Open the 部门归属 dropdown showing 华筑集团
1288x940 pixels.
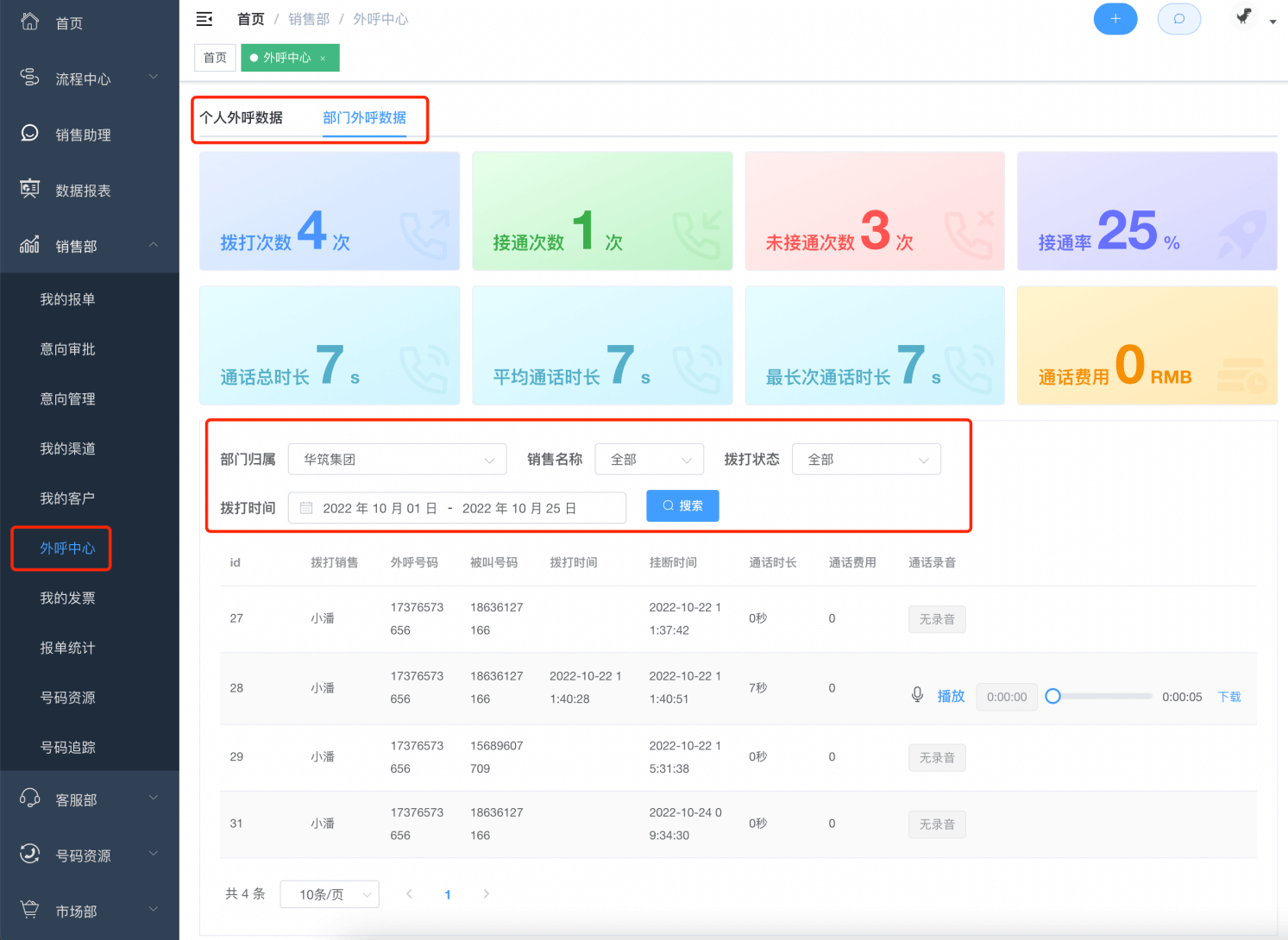click(397, 460)
